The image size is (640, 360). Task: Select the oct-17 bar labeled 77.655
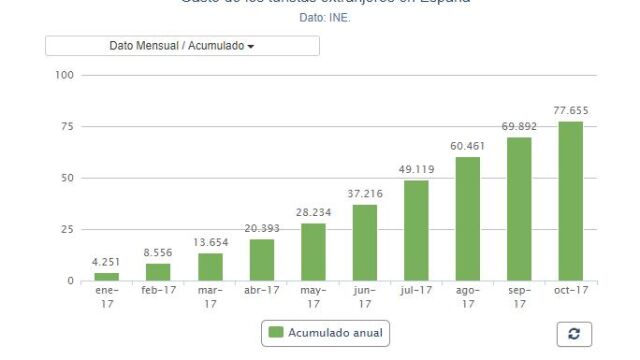(571, 201)
